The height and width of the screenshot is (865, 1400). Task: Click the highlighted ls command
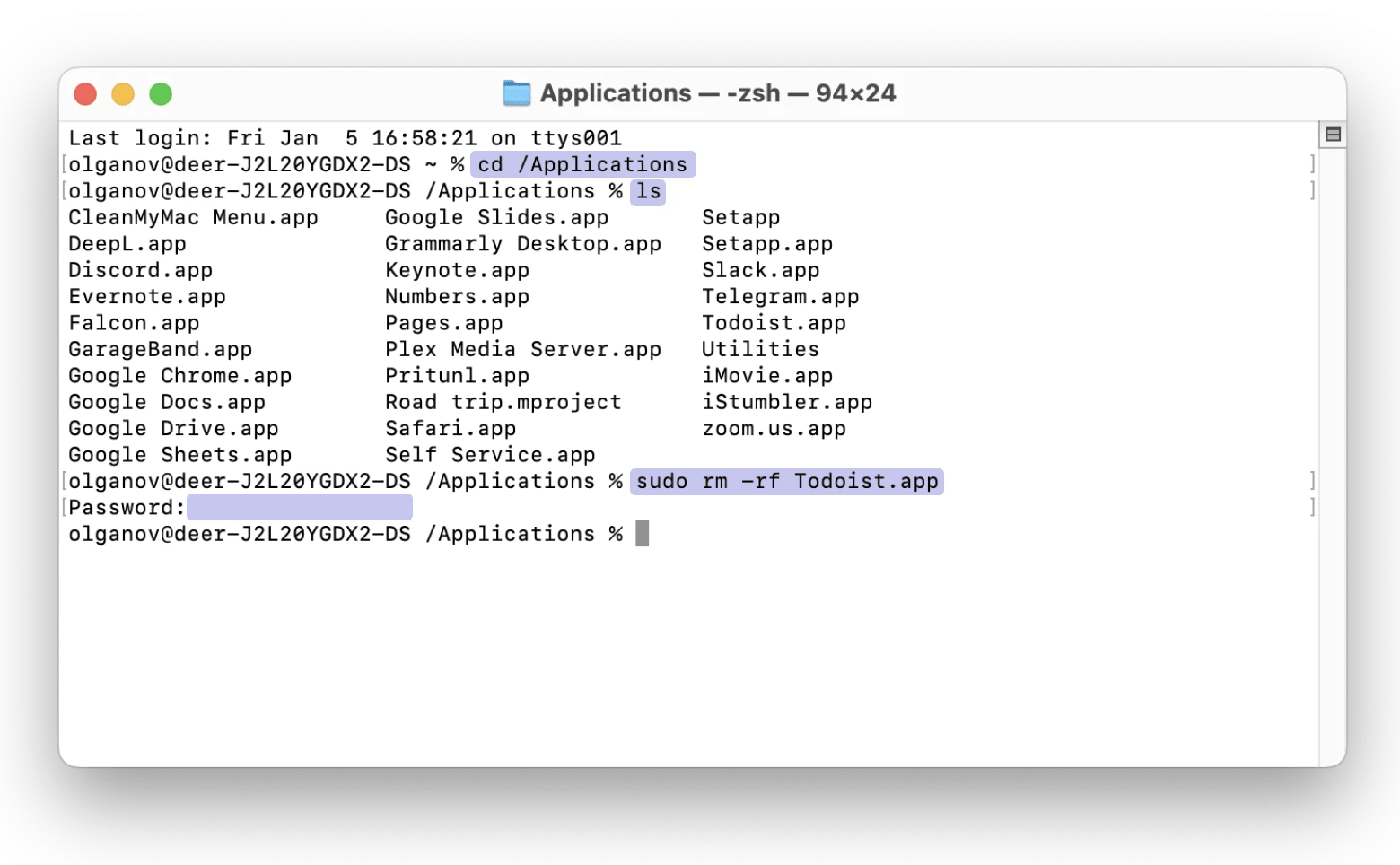pos(648,191)
